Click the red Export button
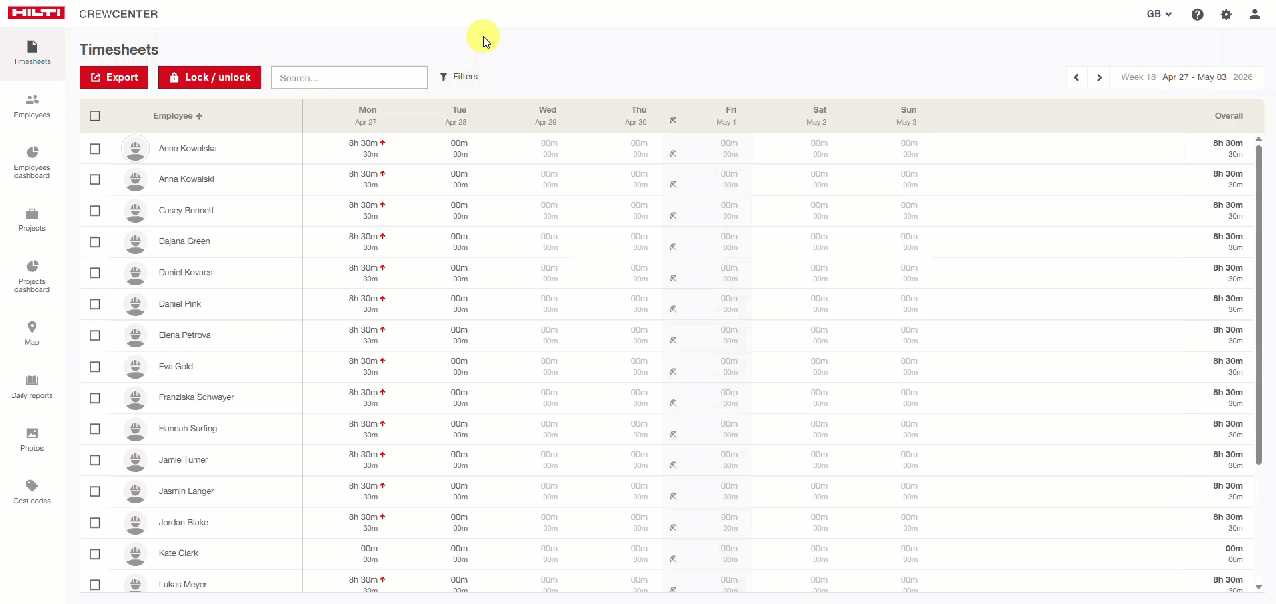The image size is (1276, 604). pyautogui.click(x=114, y=78)
